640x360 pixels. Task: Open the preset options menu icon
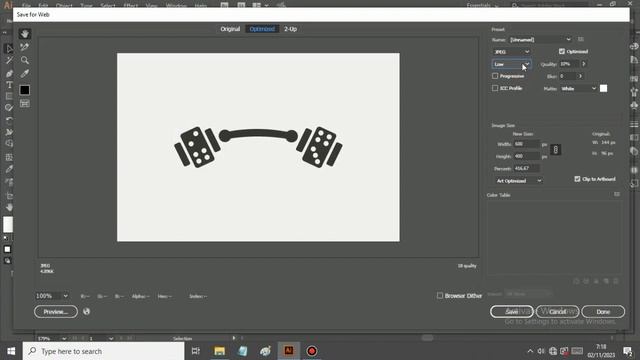[x=580, y=40]
